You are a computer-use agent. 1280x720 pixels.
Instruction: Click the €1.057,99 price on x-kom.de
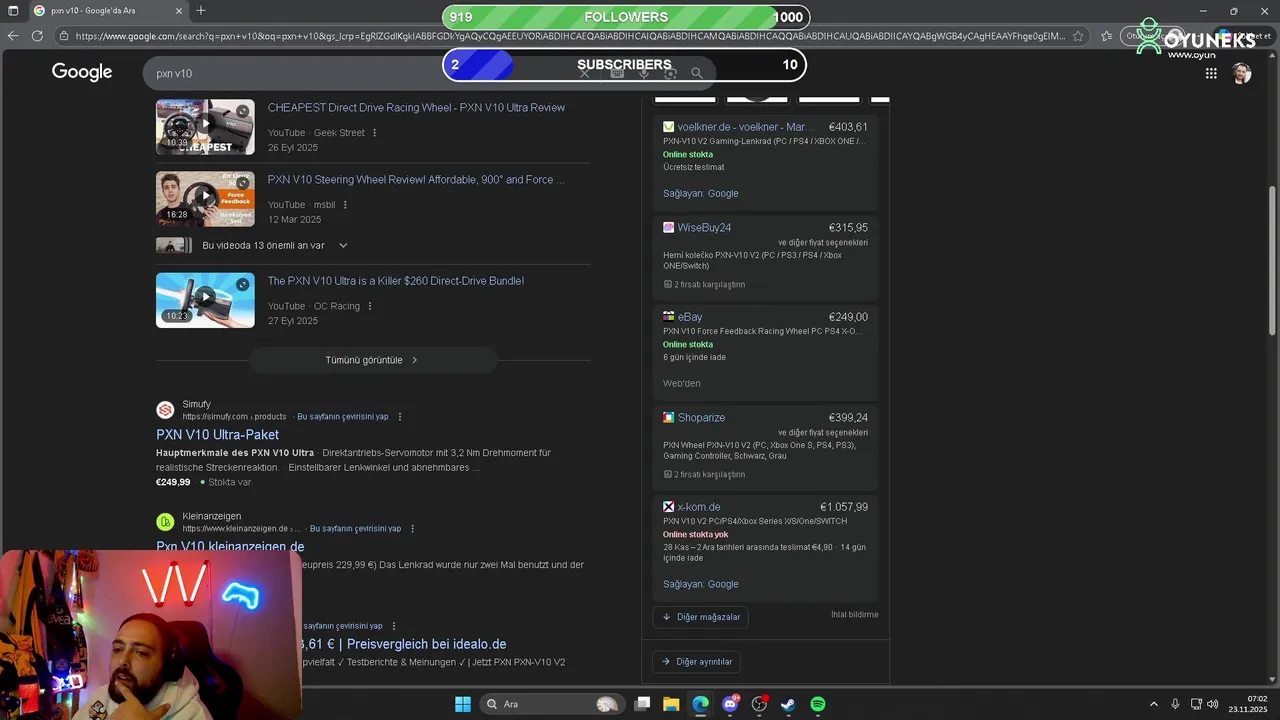[844, 507]
